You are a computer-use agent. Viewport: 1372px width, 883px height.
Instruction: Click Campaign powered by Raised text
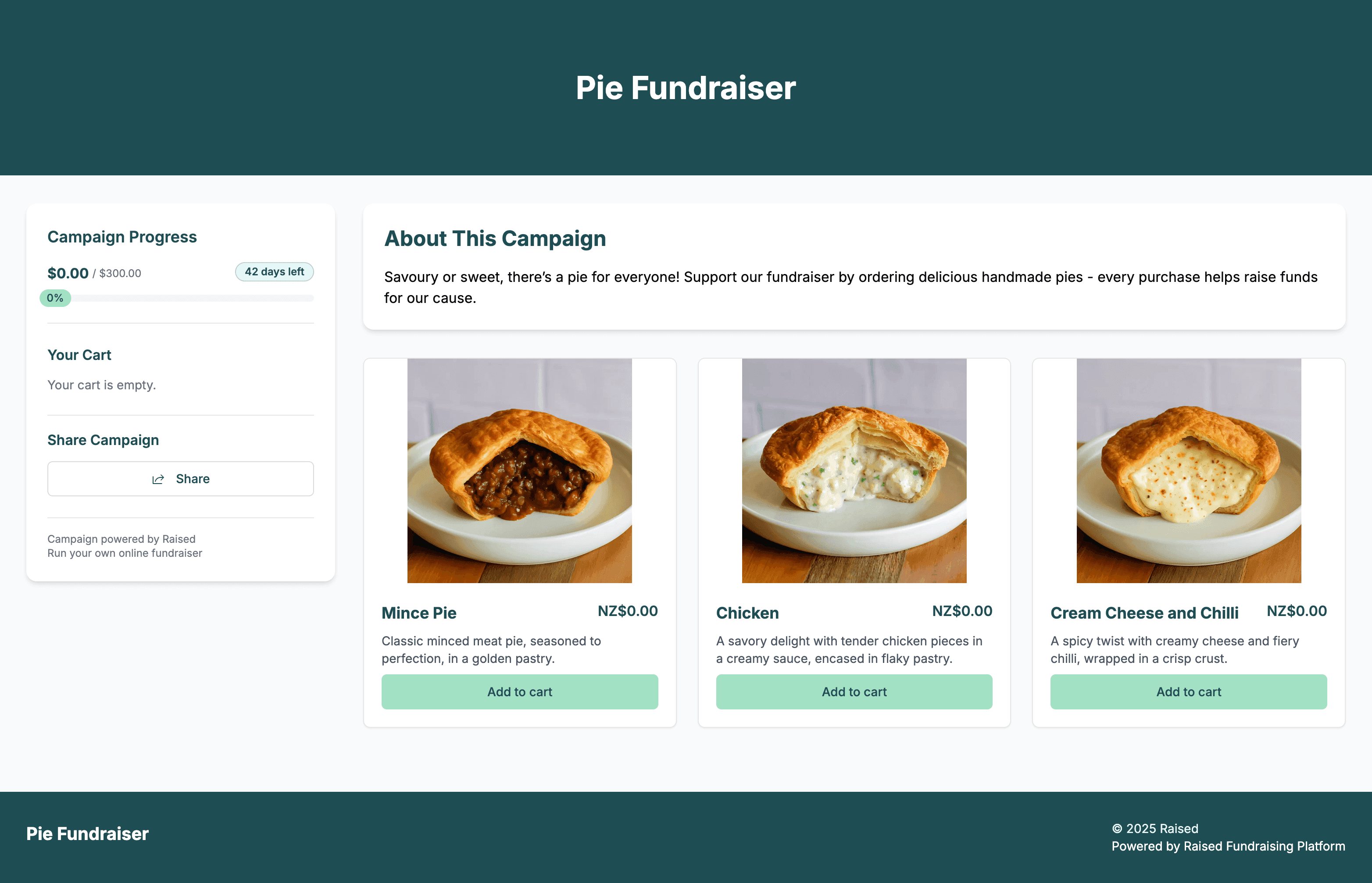(x=121, y=538)
